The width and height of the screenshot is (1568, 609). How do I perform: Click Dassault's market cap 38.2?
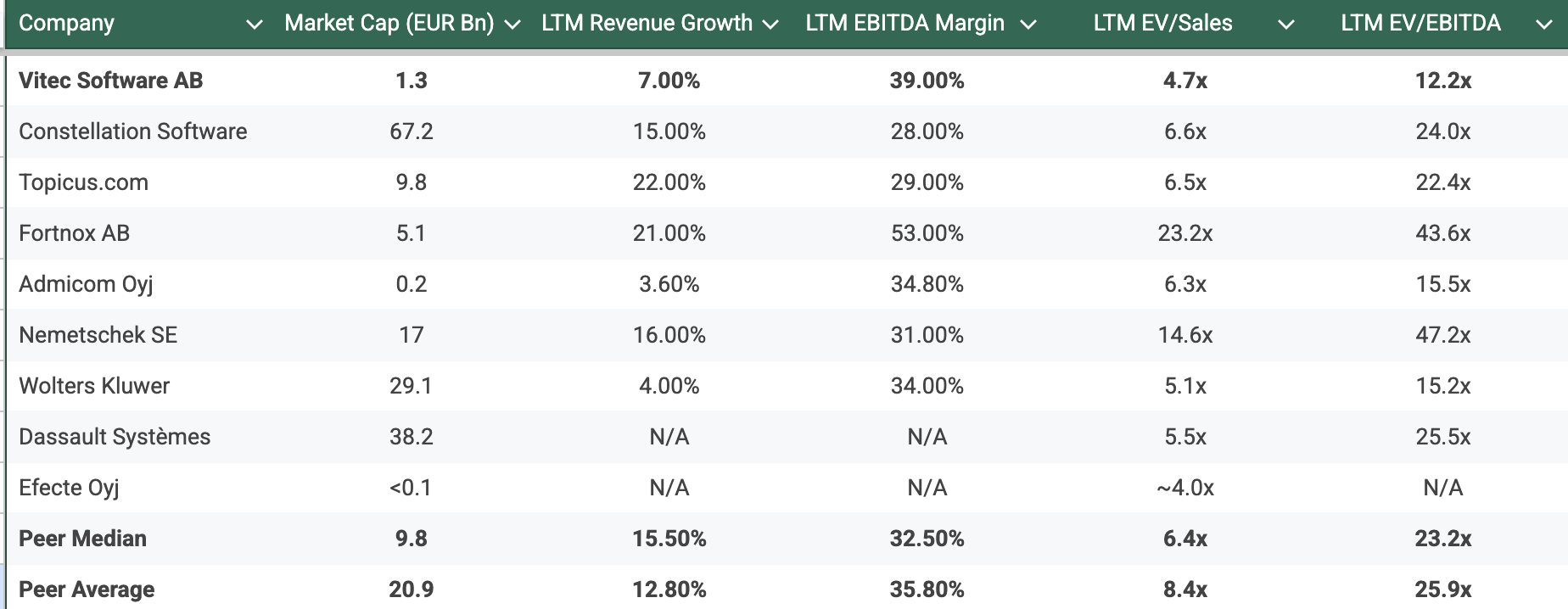[412, 437]
